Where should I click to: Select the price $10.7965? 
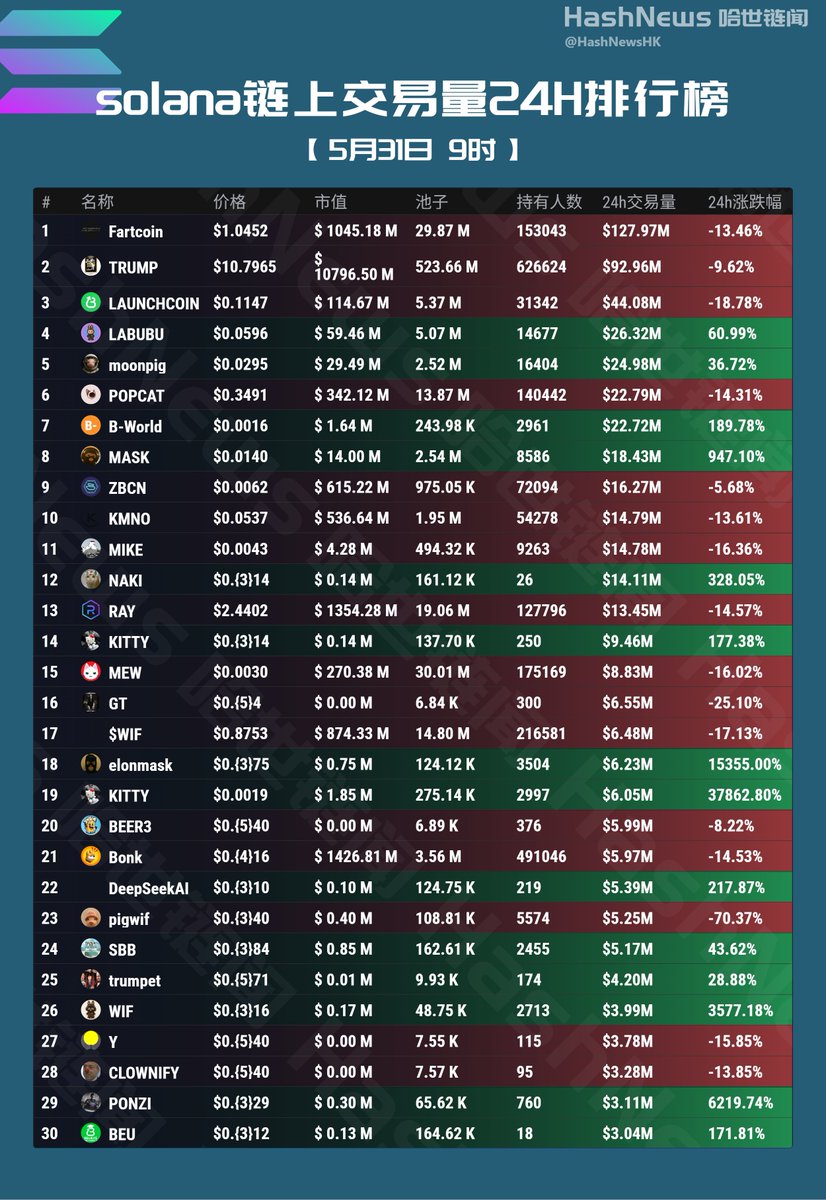(244, 267)
